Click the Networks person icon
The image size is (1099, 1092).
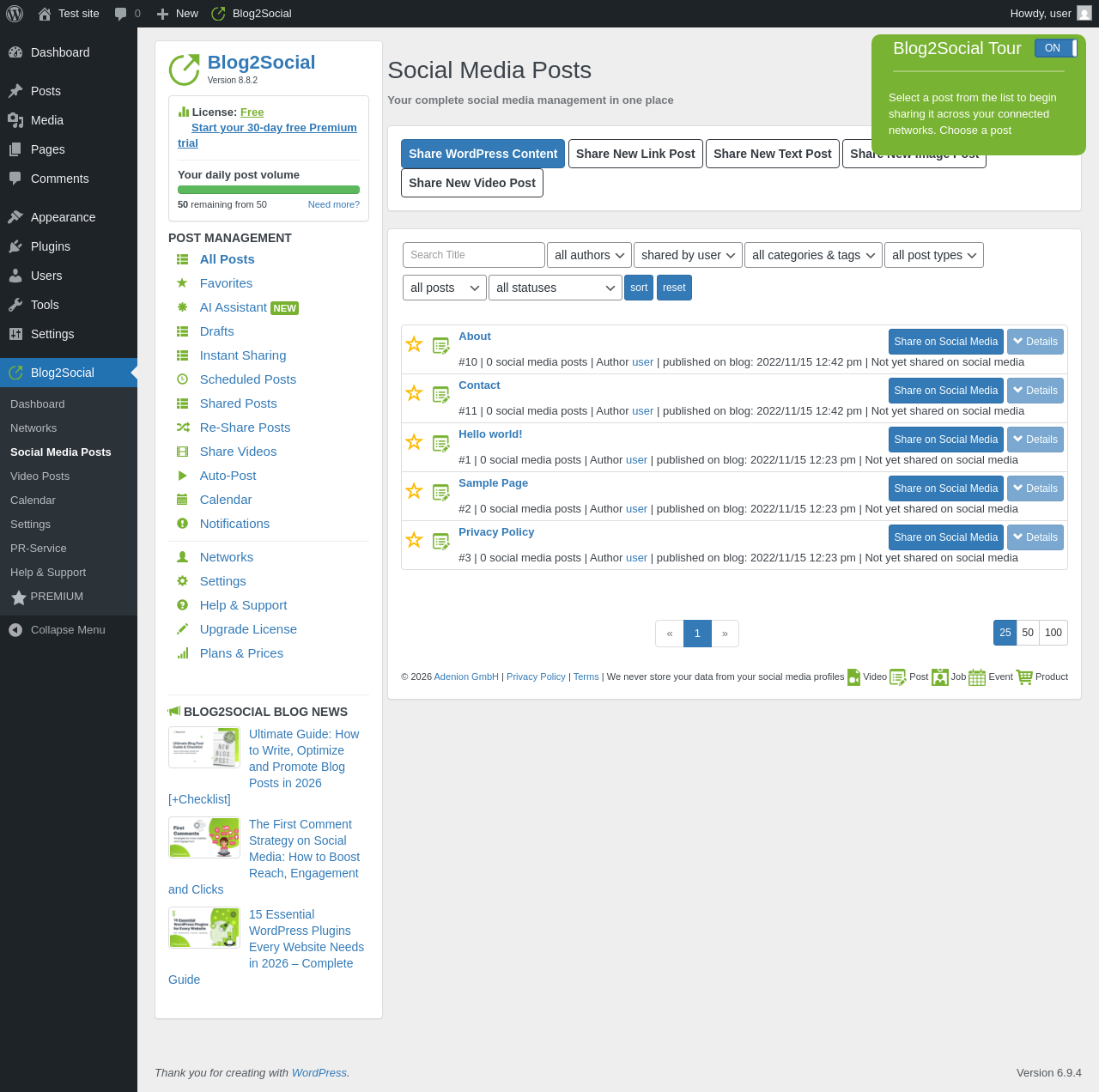(x=182, y=557)
